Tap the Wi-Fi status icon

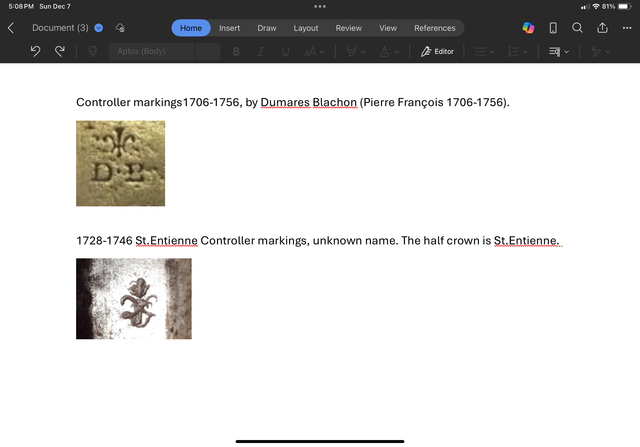coord(596,6)
